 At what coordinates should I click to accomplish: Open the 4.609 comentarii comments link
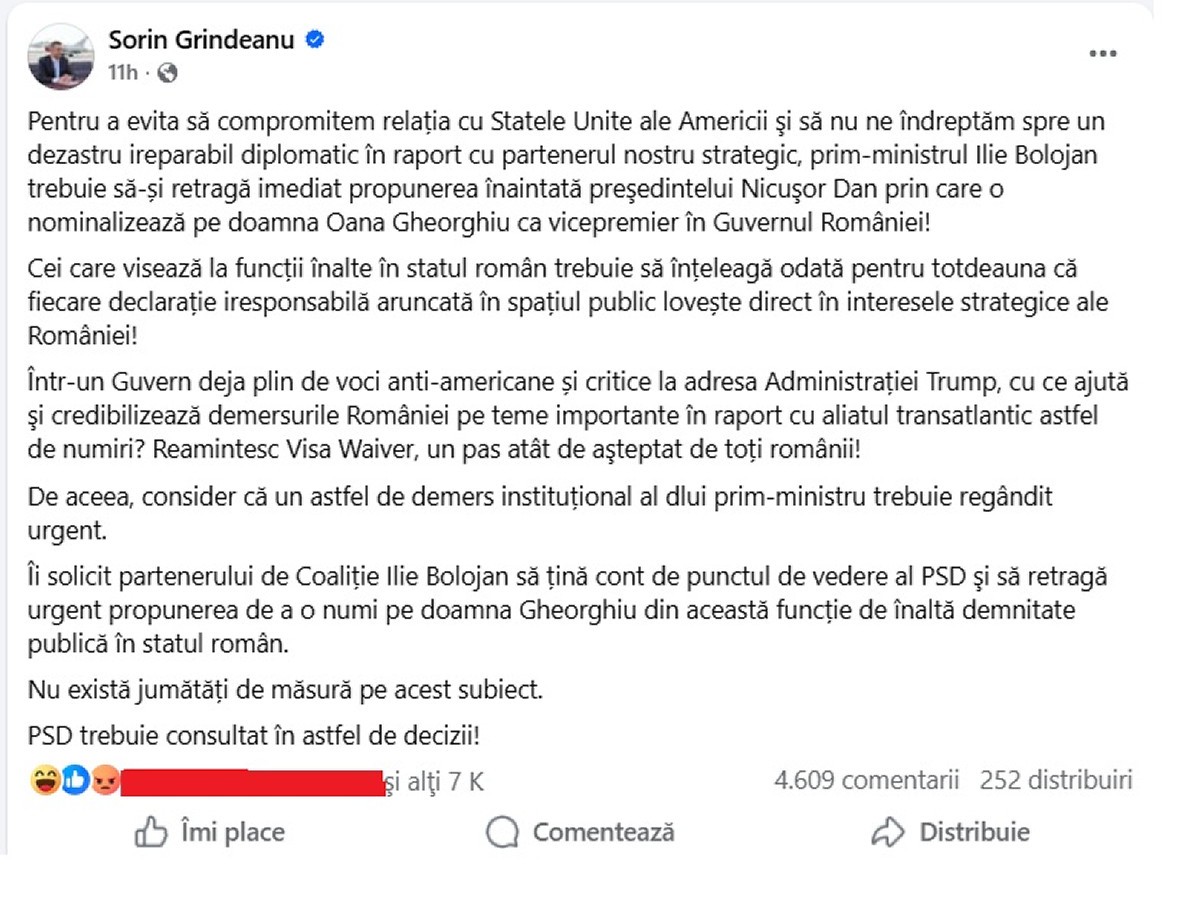866,780
